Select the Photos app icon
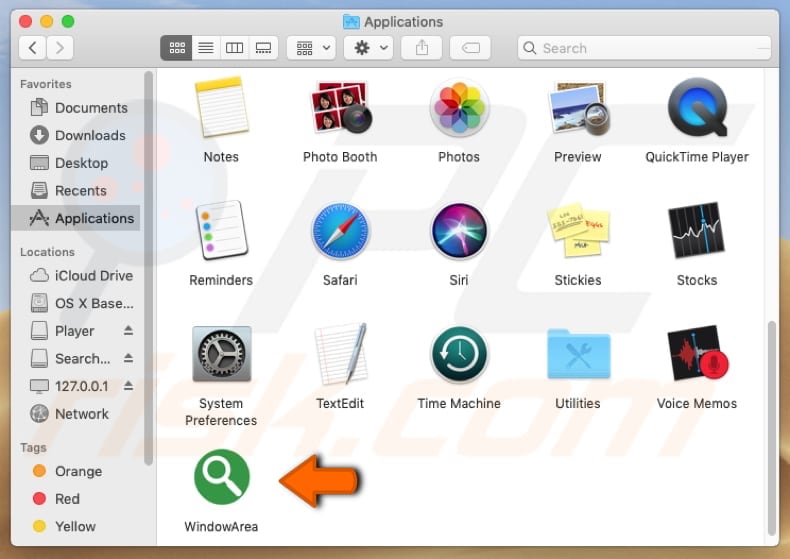Image resolution: width=790 pixels, height=559 pixels. coord(459,108)
